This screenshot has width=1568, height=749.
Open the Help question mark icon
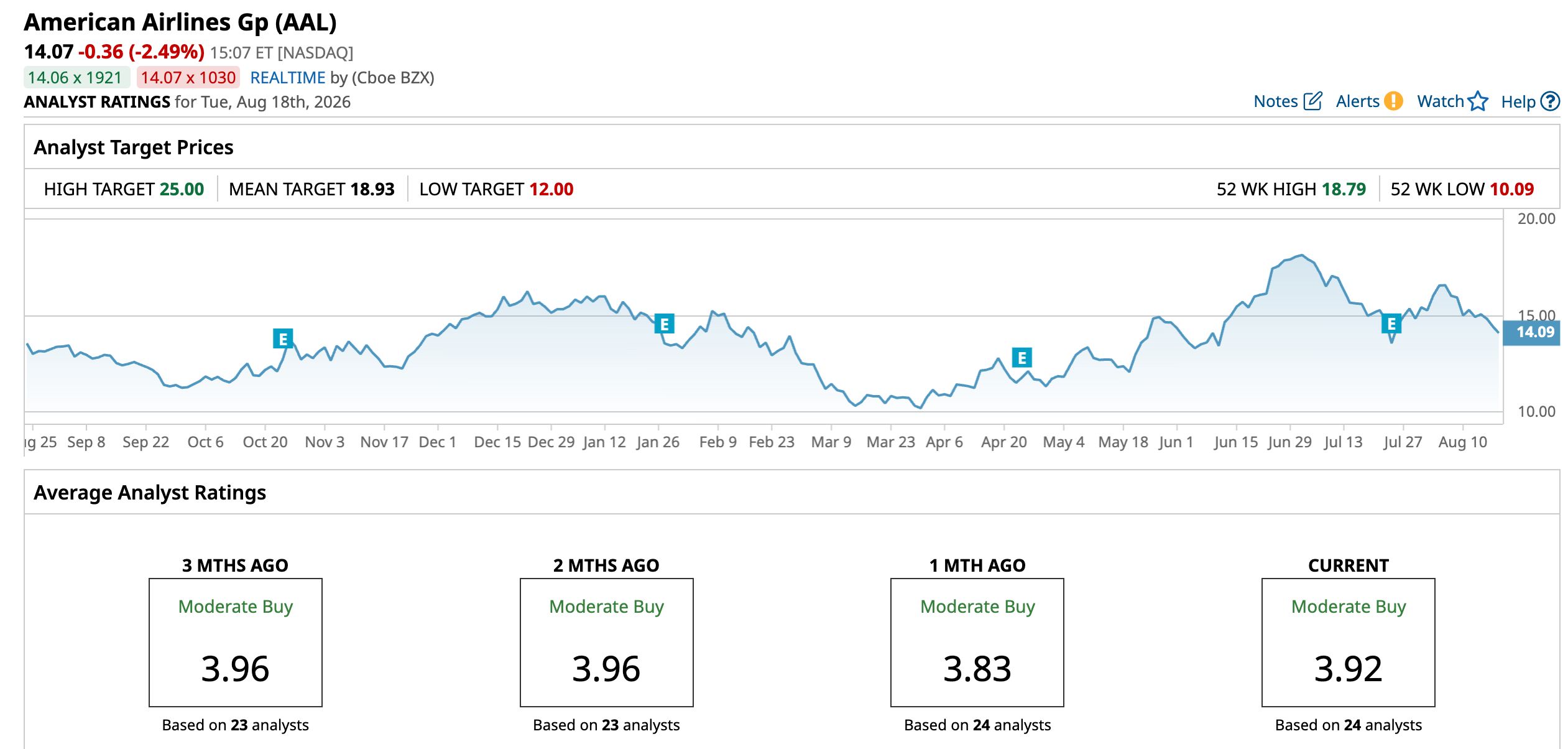[x=1551, y=101]
